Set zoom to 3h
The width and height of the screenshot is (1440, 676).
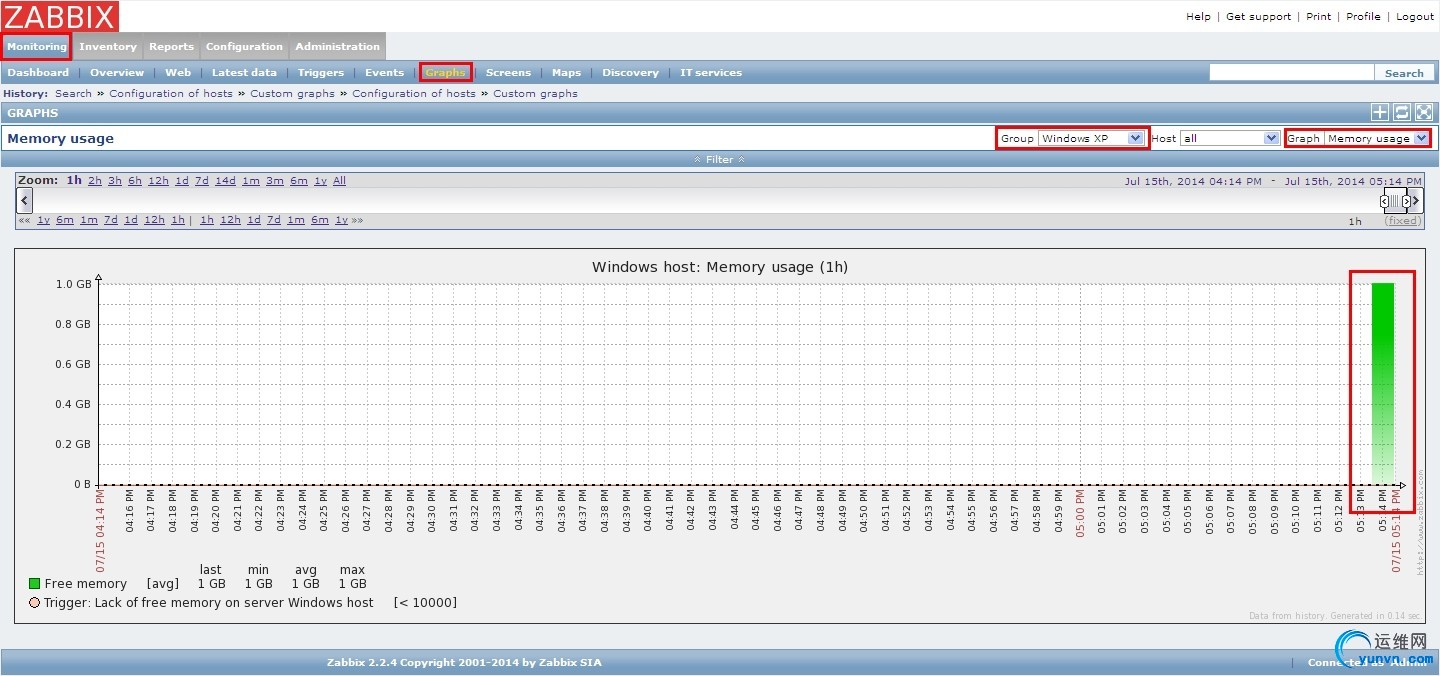(x=115, y=181)
